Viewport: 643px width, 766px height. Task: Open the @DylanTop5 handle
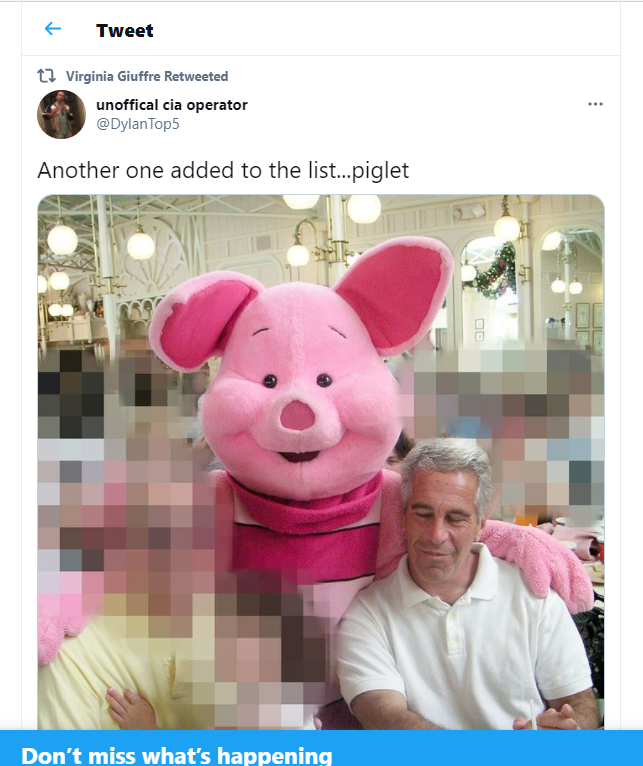(138, 124)
